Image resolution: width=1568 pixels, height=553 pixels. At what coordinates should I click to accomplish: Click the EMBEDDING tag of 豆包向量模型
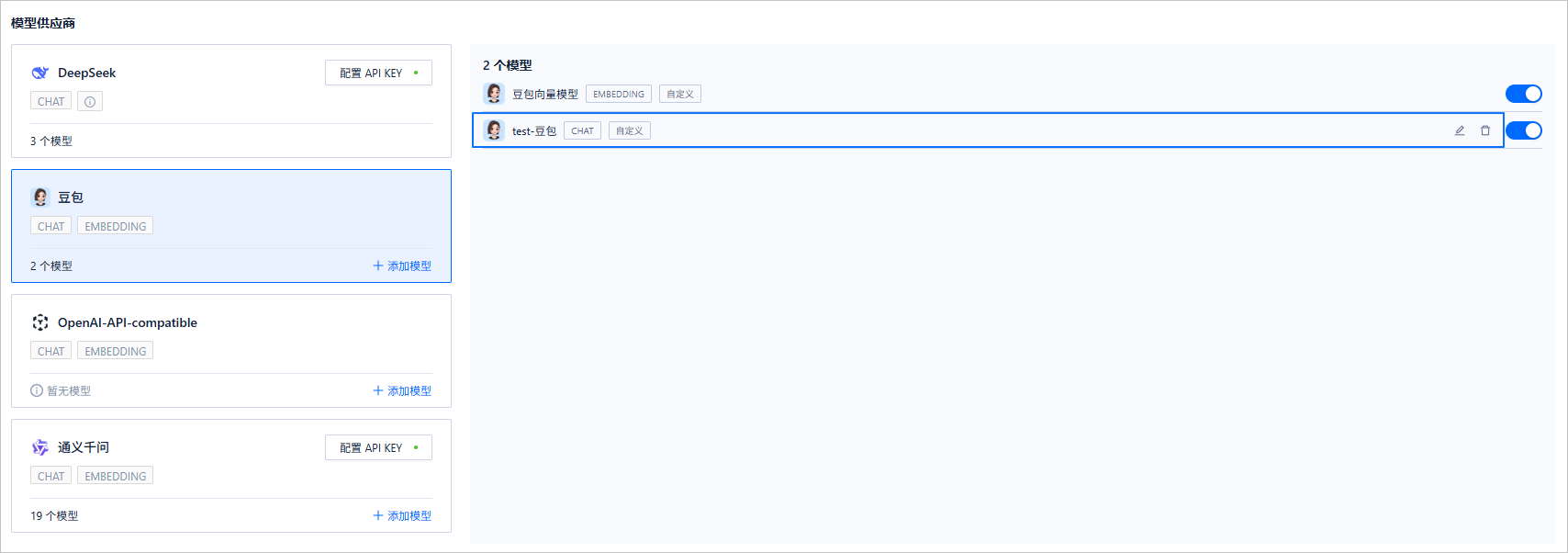619,94
